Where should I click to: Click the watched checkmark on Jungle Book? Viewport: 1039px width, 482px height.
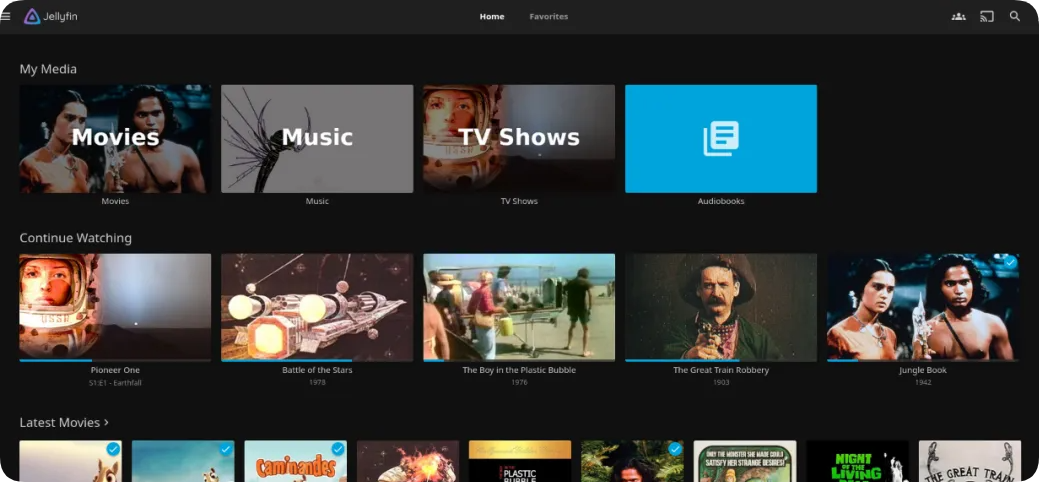pyautogui.click(x=1010, y=262)
